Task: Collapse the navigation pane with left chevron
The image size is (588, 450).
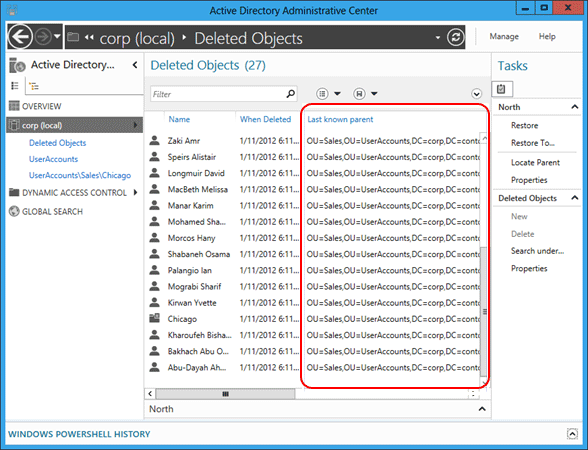Action: (x=135, y=65)
